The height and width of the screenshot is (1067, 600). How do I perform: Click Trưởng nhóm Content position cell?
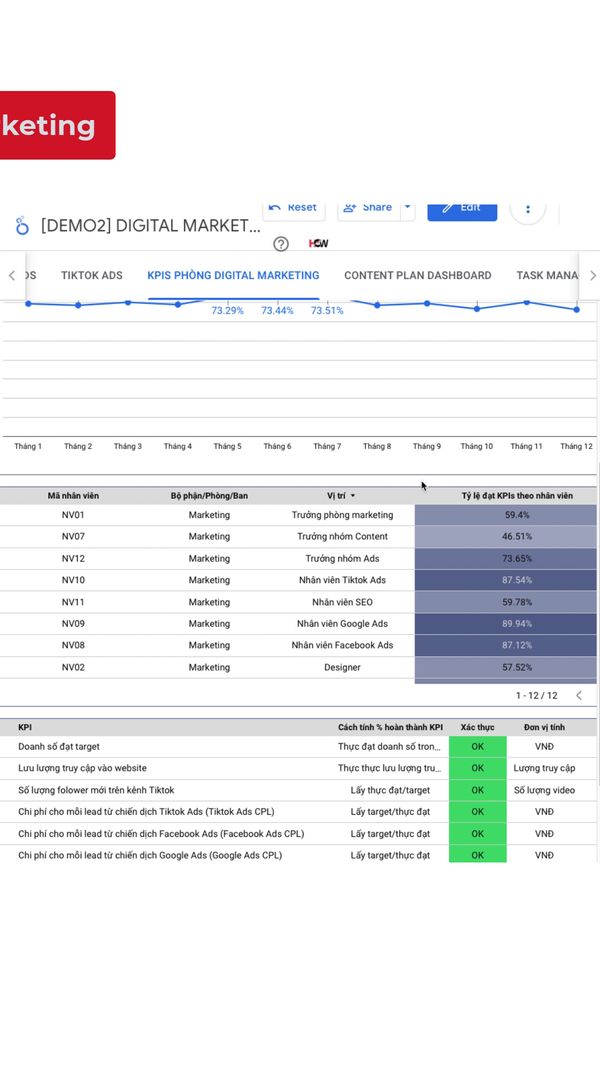pos(342,537)
